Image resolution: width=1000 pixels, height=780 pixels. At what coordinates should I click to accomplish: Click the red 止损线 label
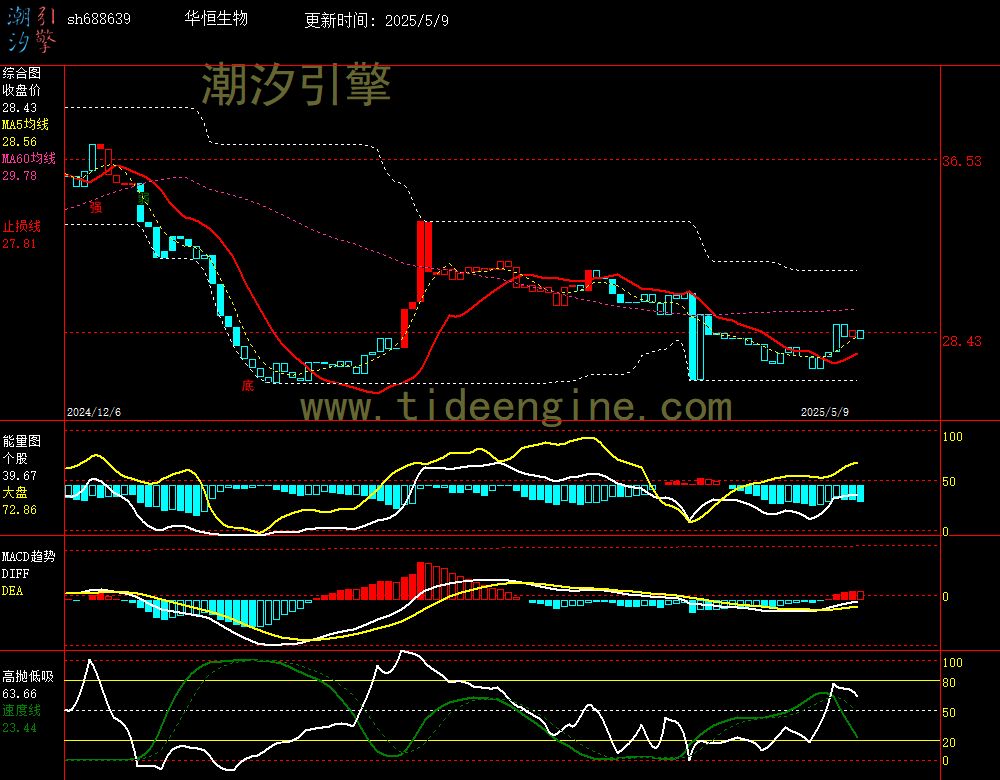coord(21,226)
